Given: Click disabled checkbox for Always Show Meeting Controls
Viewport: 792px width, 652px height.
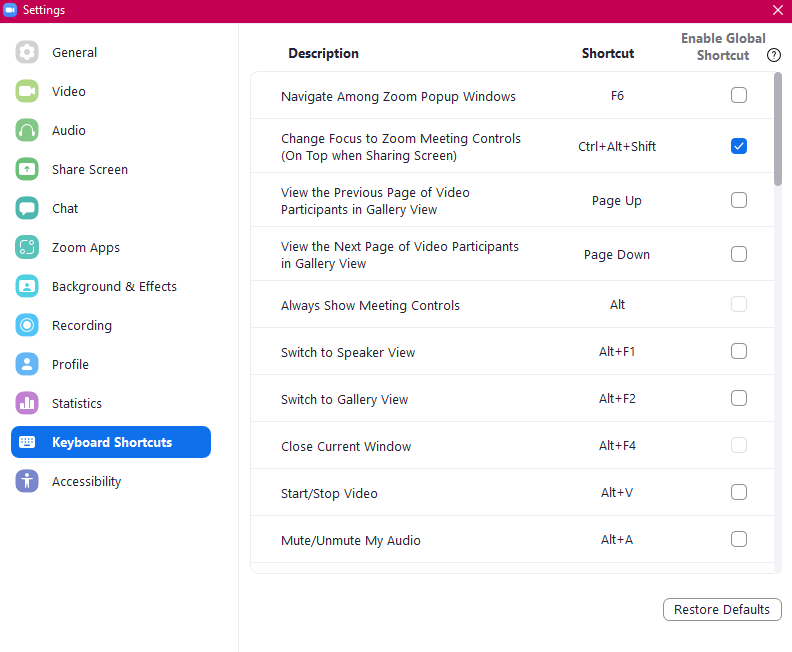Looking at the screenshot, I should [x=738, y=304].
